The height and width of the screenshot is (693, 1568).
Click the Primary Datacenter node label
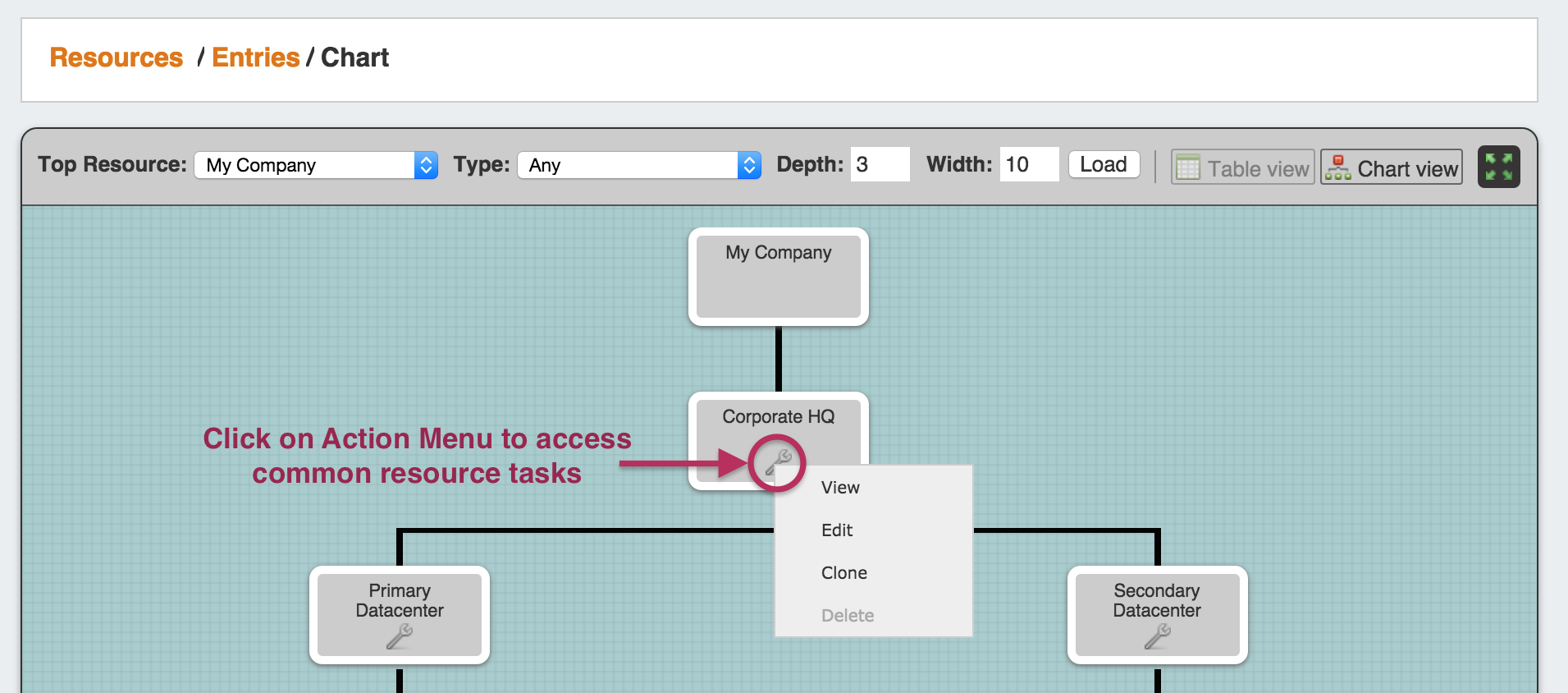(x=400, y=601)
